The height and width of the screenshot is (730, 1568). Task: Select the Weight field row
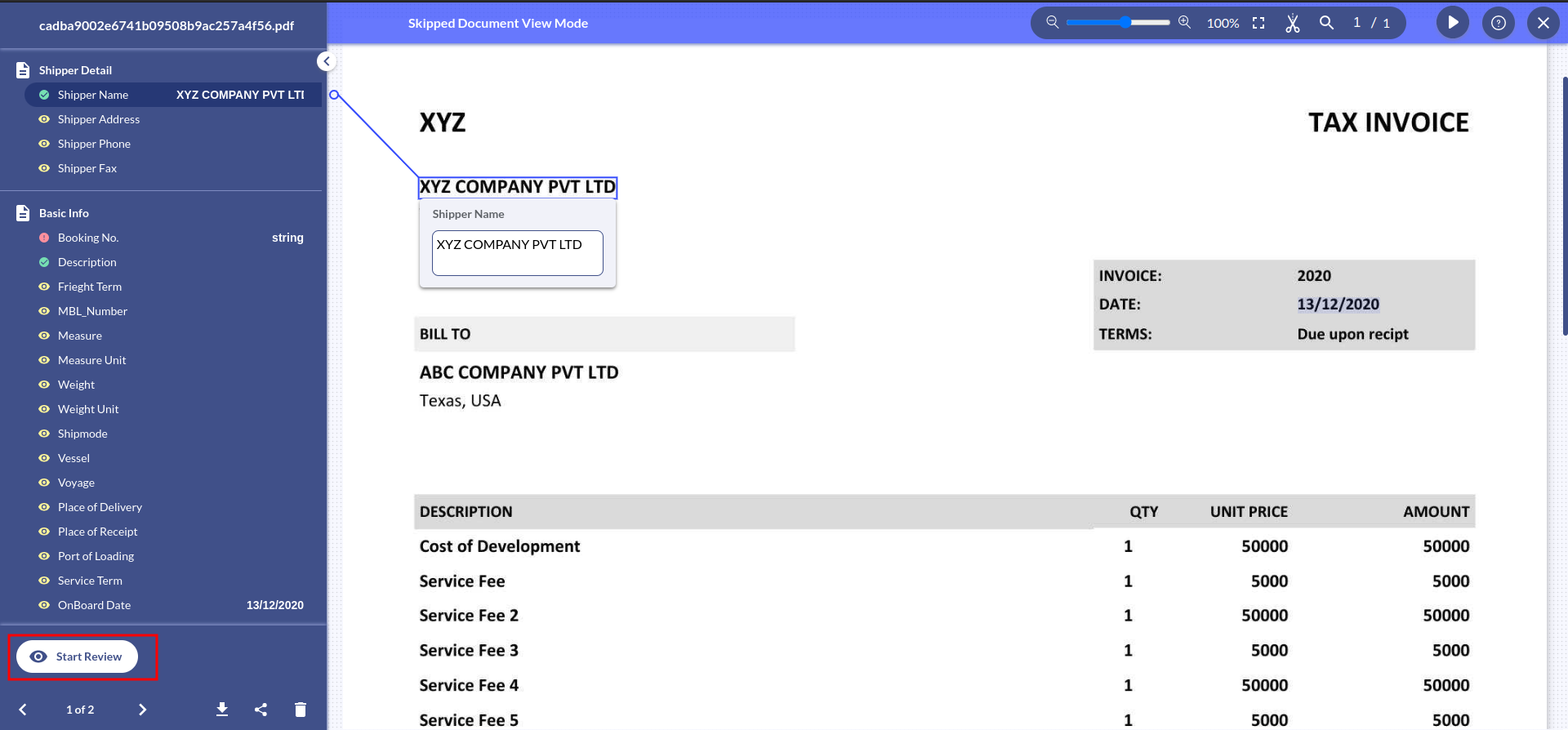[x=172, y=385]
